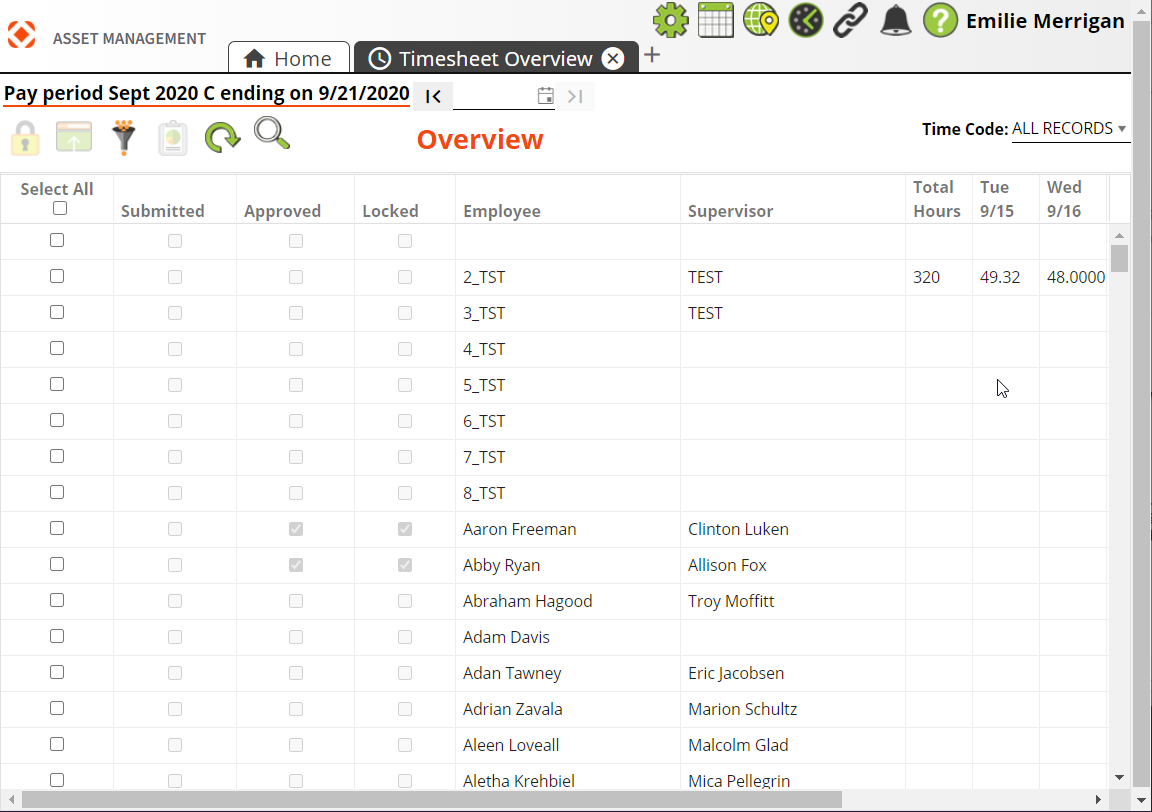Open the pay period date picker

pos(545,96)
